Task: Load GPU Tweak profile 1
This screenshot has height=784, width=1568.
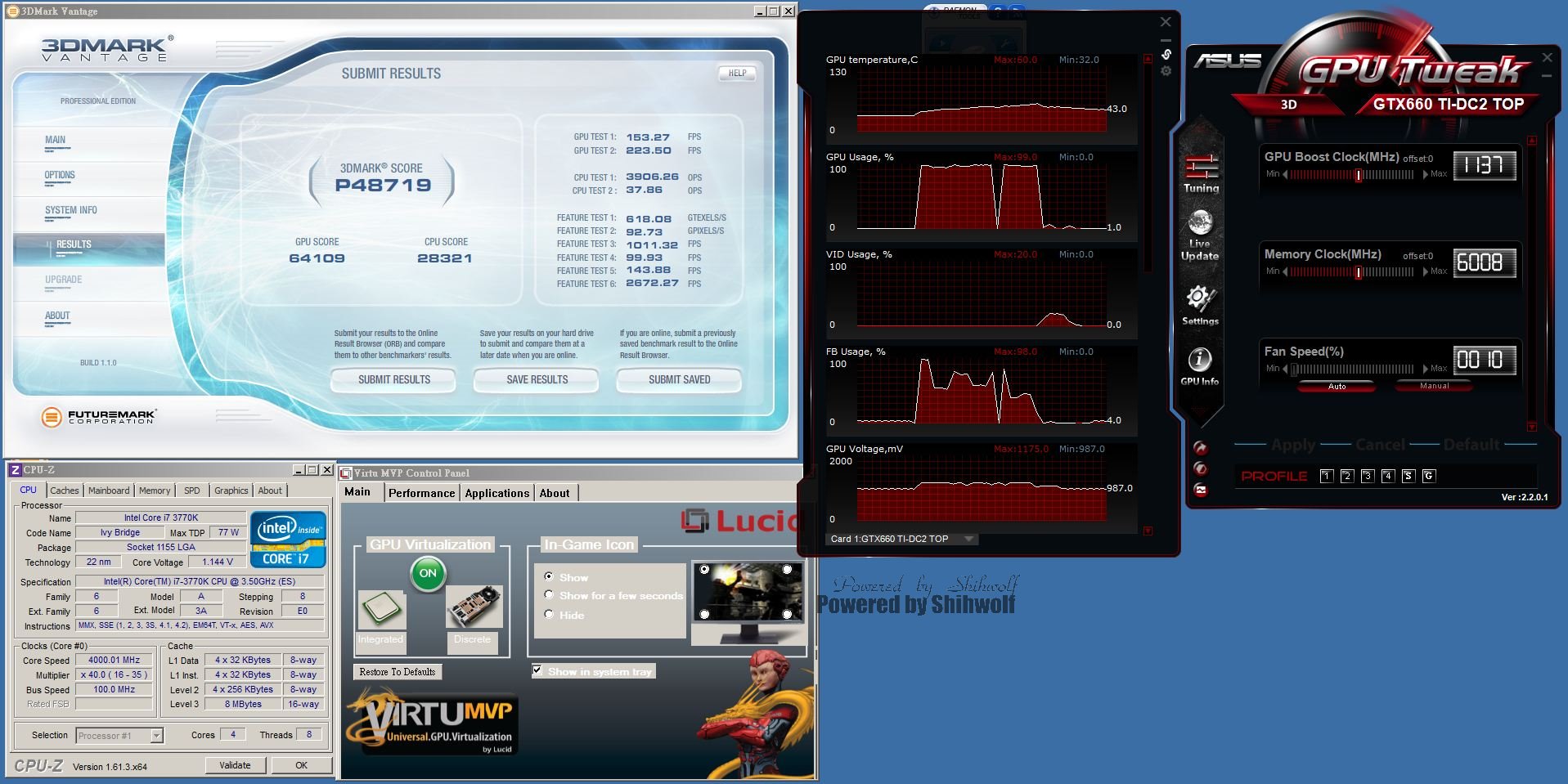Action: pos(1327,476)
